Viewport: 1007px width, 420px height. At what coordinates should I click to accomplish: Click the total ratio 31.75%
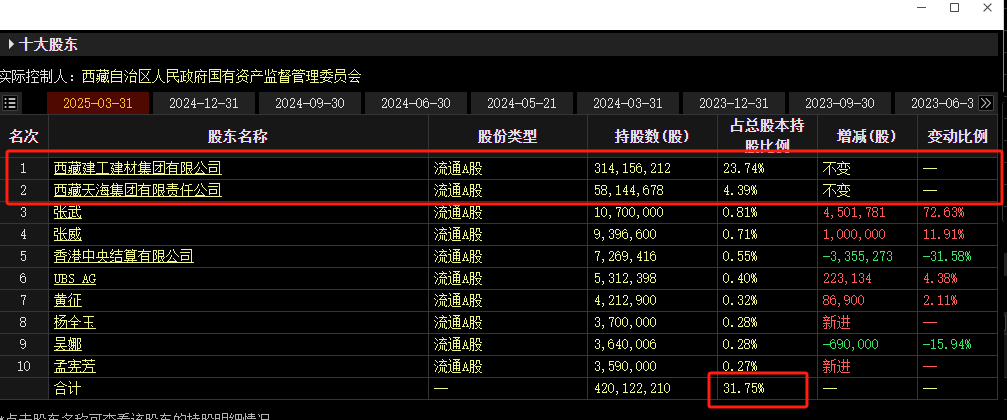744,388
